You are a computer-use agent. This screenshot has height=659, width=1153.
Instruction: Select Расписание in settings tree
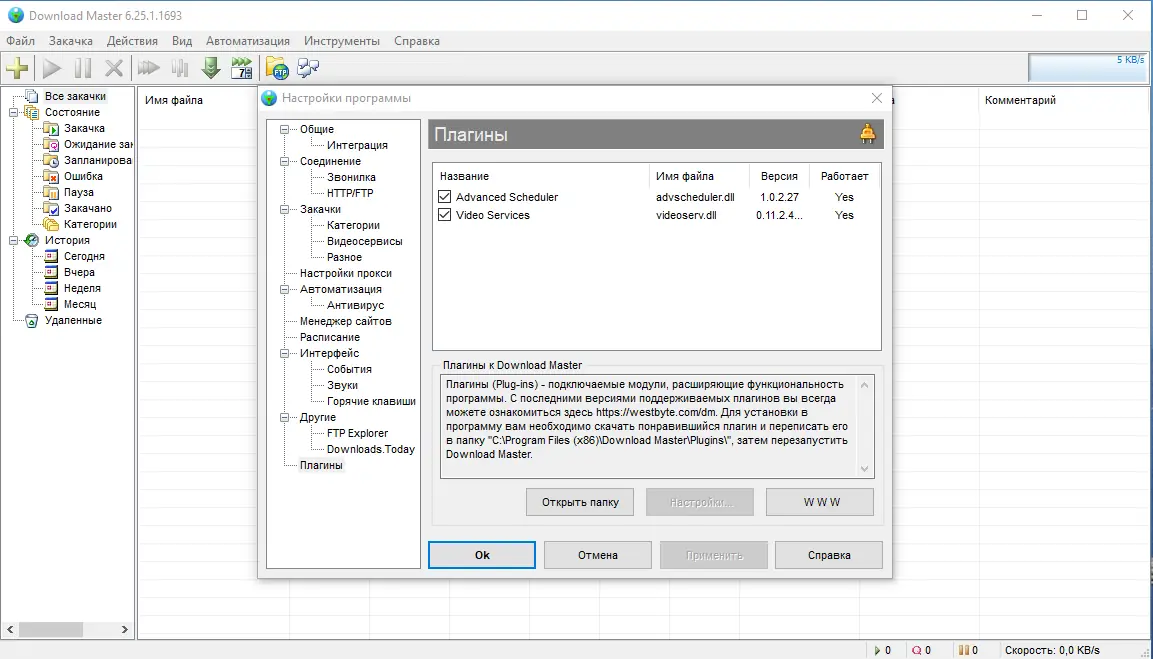tap(329, 338)
